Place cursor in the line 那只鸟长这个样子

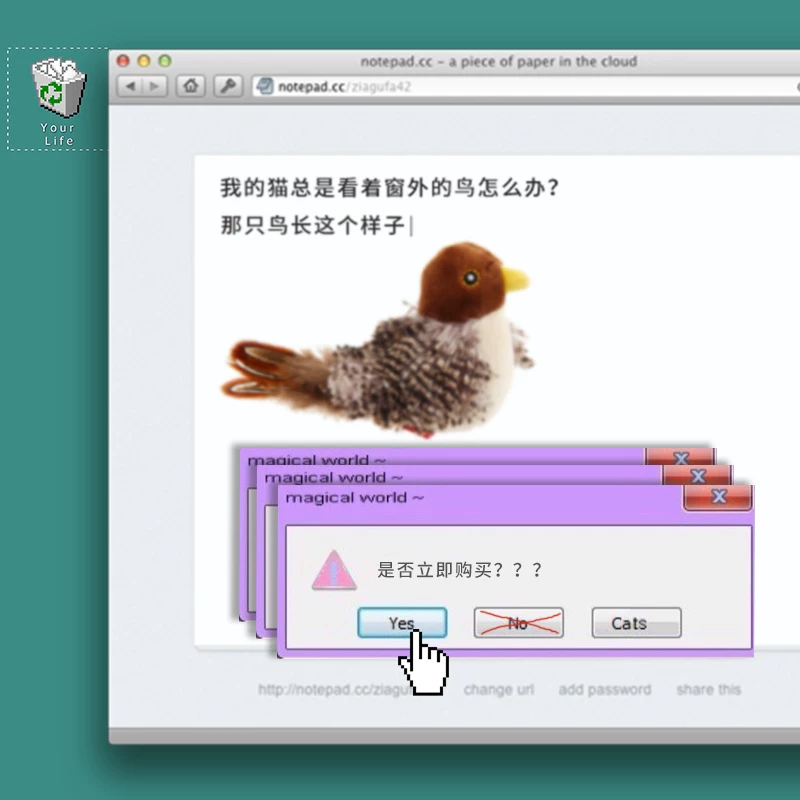(313, 225)
